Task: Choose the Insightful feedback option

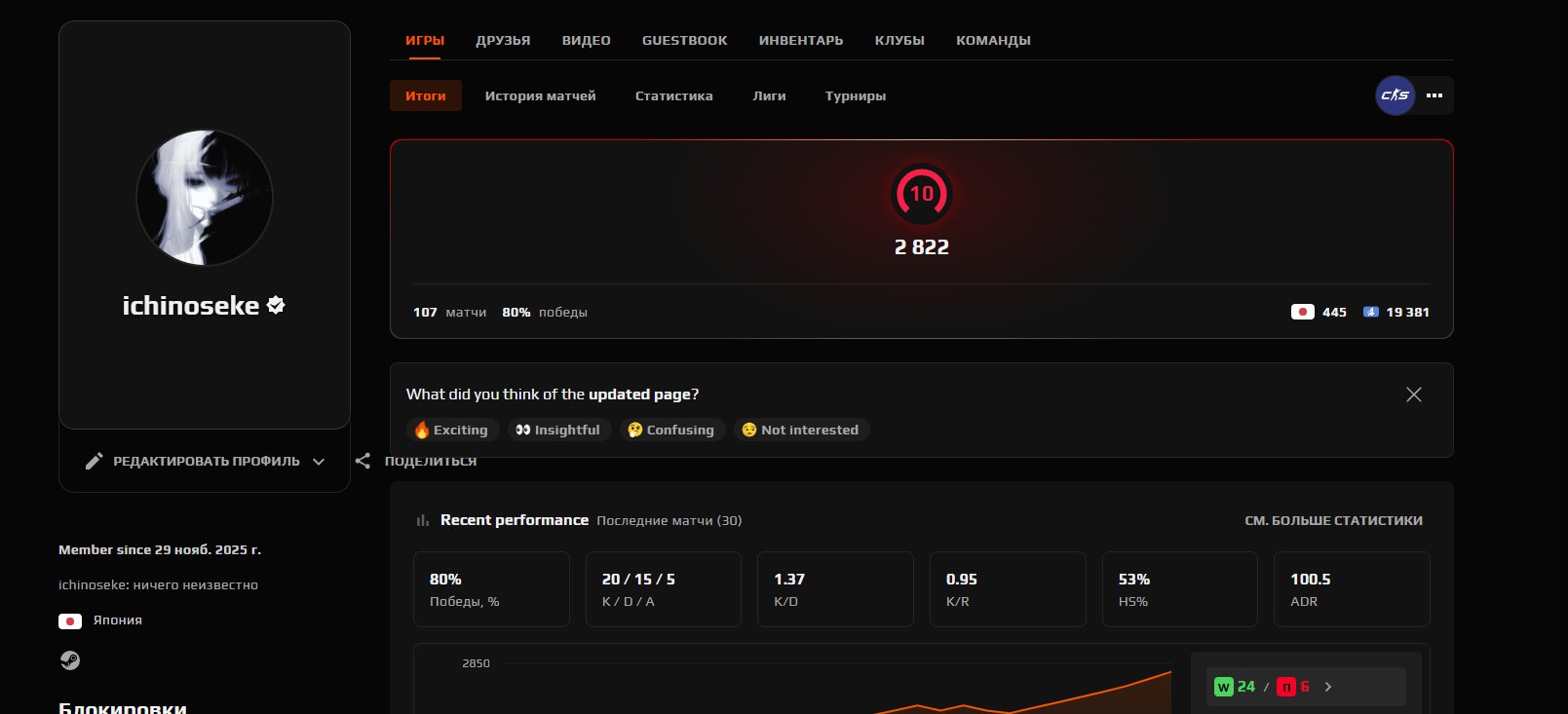Action: 558,430
